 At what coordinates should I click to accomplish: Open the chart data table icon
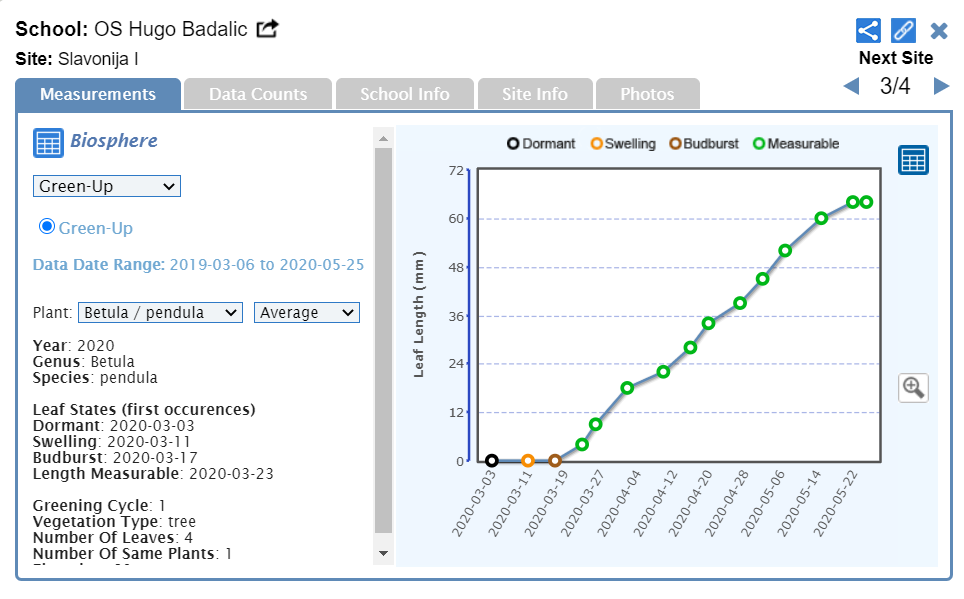pos(913,160)
